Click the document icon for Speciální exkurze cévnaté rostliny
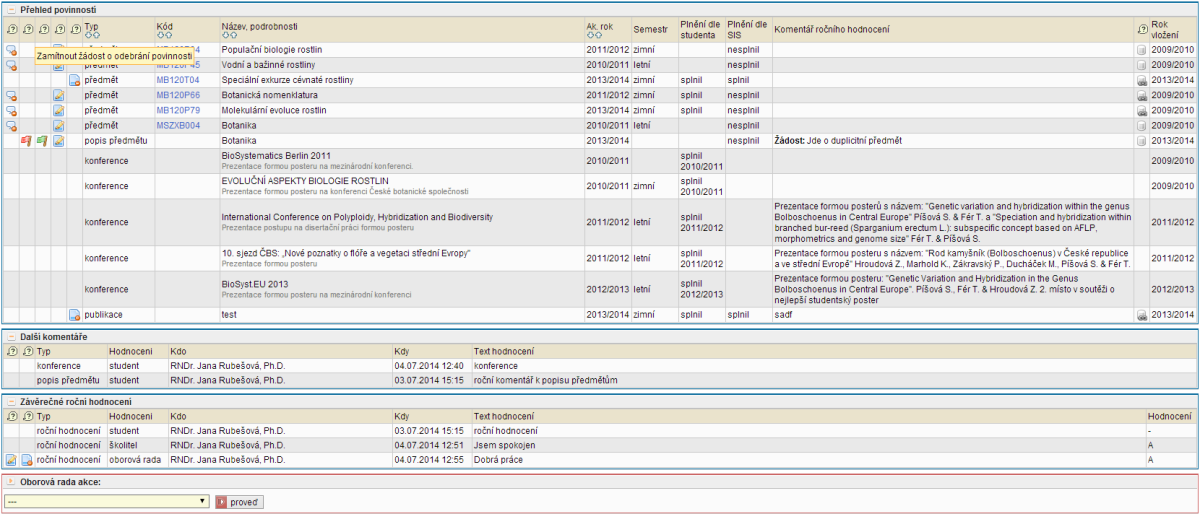 pyautogui.click(x=74, y=80)
